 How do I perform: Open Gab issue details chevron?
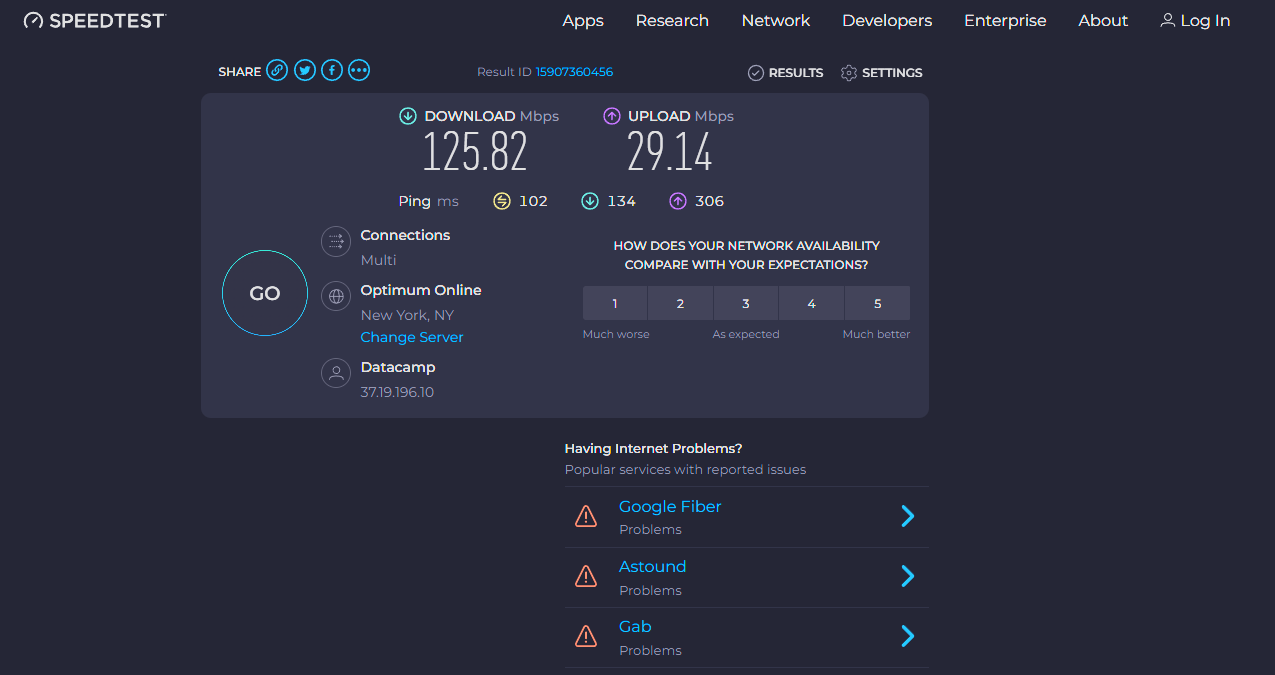(x=907, y=636)
